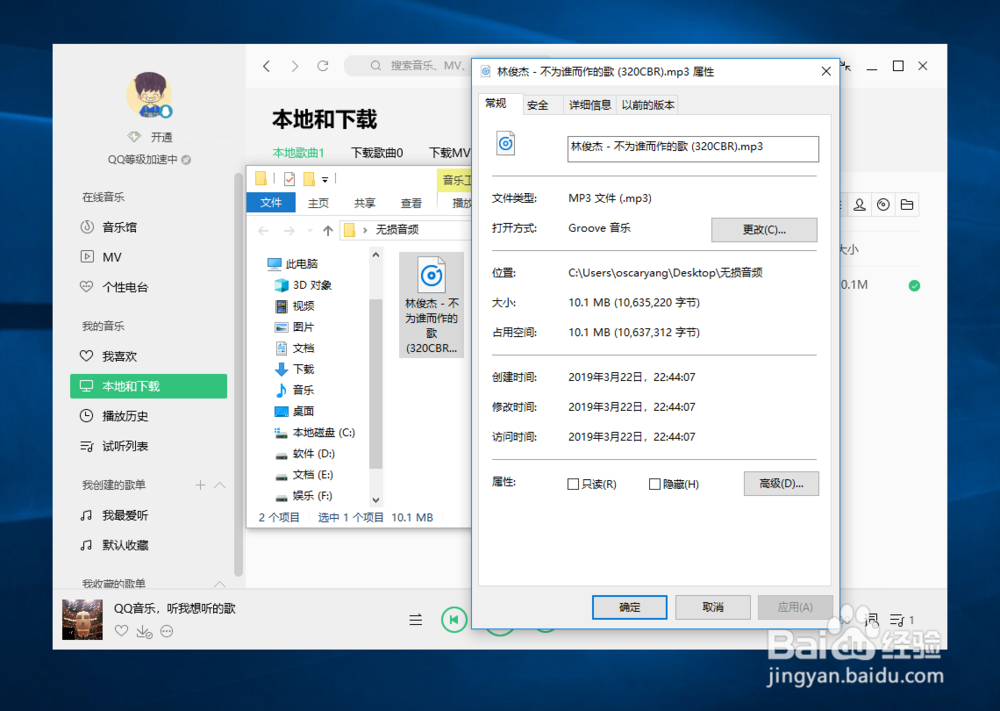Click the 开通 VIP diamond link
Screen dimensions: 1000x711
[151, 136]
